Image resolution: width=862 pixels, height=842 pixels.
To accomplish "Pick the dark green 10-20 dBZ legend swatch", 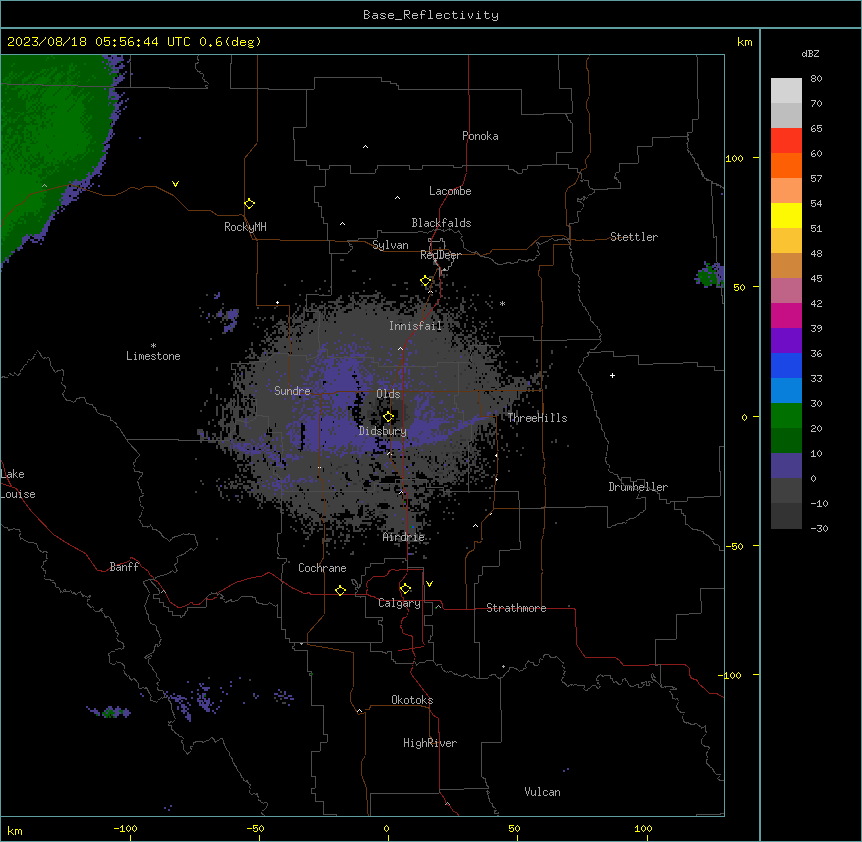I will click(786, 440).
